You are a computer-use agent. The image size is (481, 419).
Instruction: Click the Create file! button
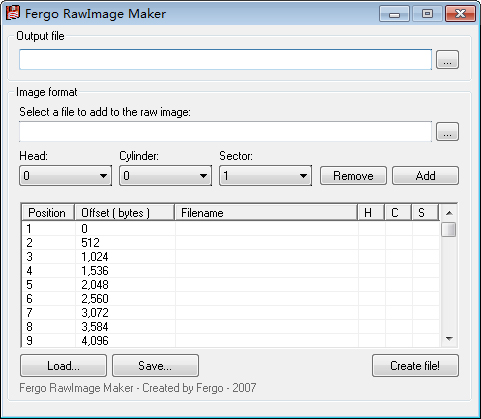pyautogui.click(x=415, y=366)
